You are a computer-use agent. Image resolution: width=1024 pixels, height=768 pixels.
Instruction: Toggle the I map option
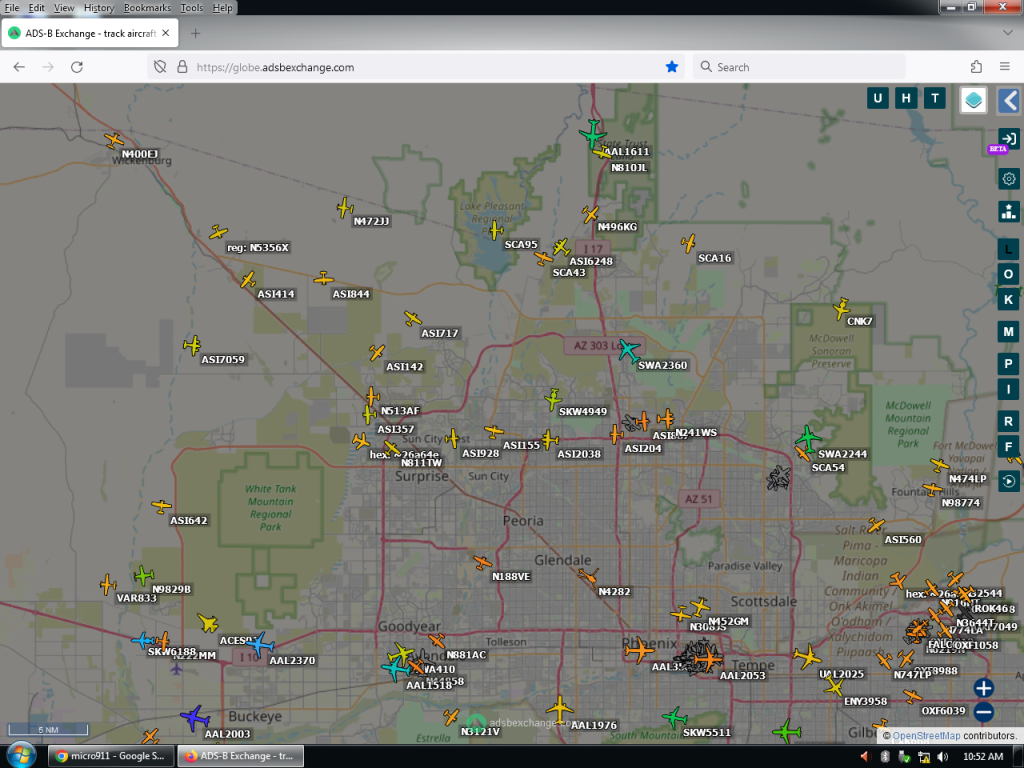tap(1008, 390)
